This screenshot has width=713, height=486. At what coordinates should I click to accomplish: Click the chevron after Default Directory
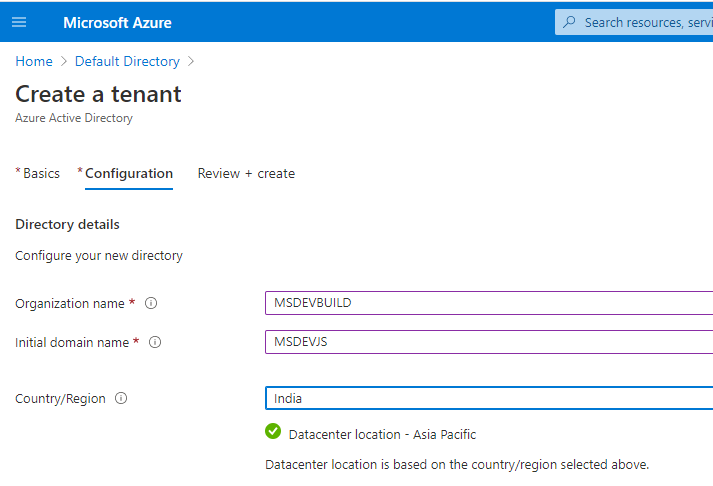(191, 62)
